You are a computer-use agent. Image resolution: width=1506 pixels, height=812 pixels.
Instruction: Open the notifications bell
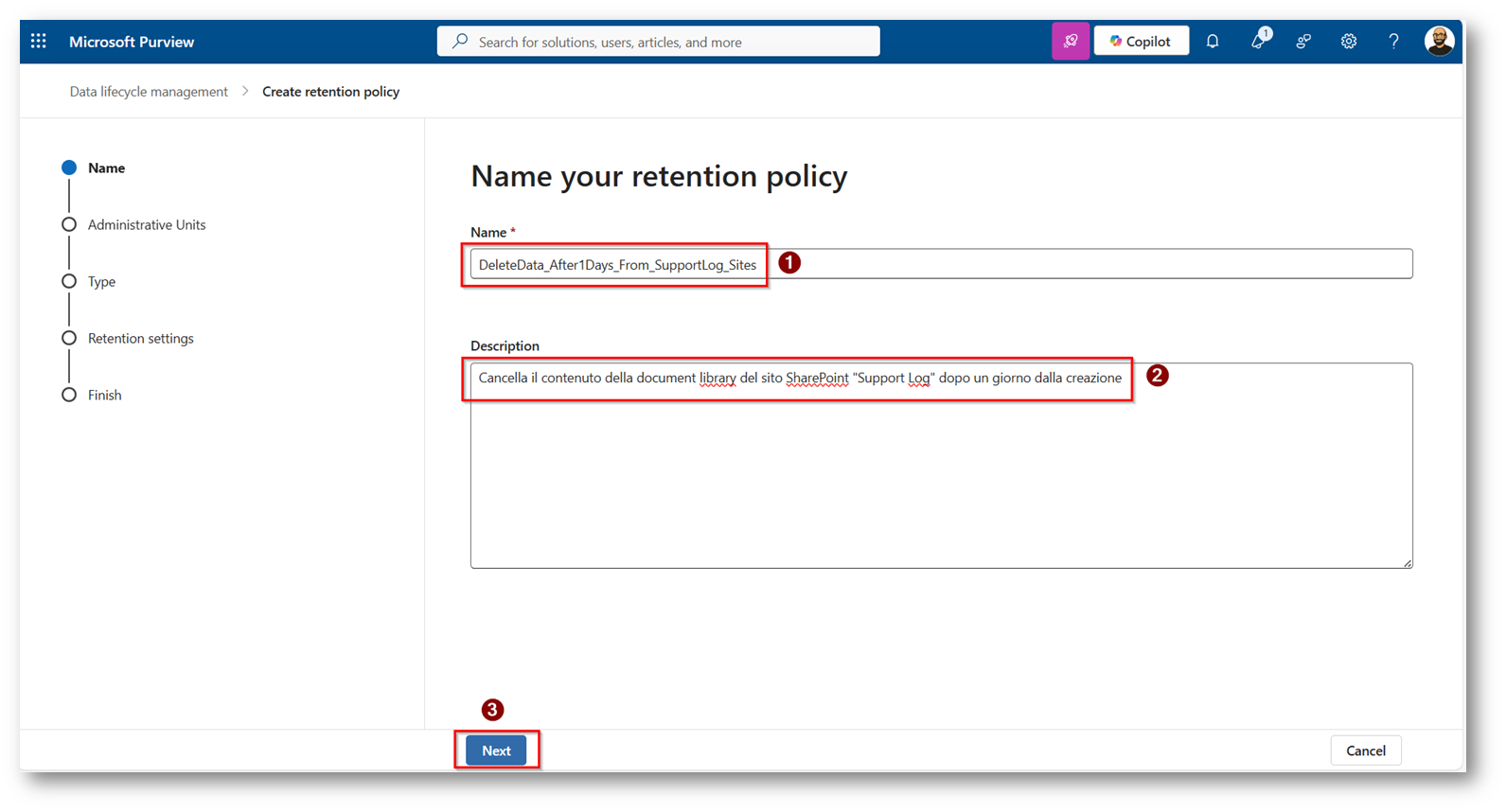click(x=1213, y=42)
